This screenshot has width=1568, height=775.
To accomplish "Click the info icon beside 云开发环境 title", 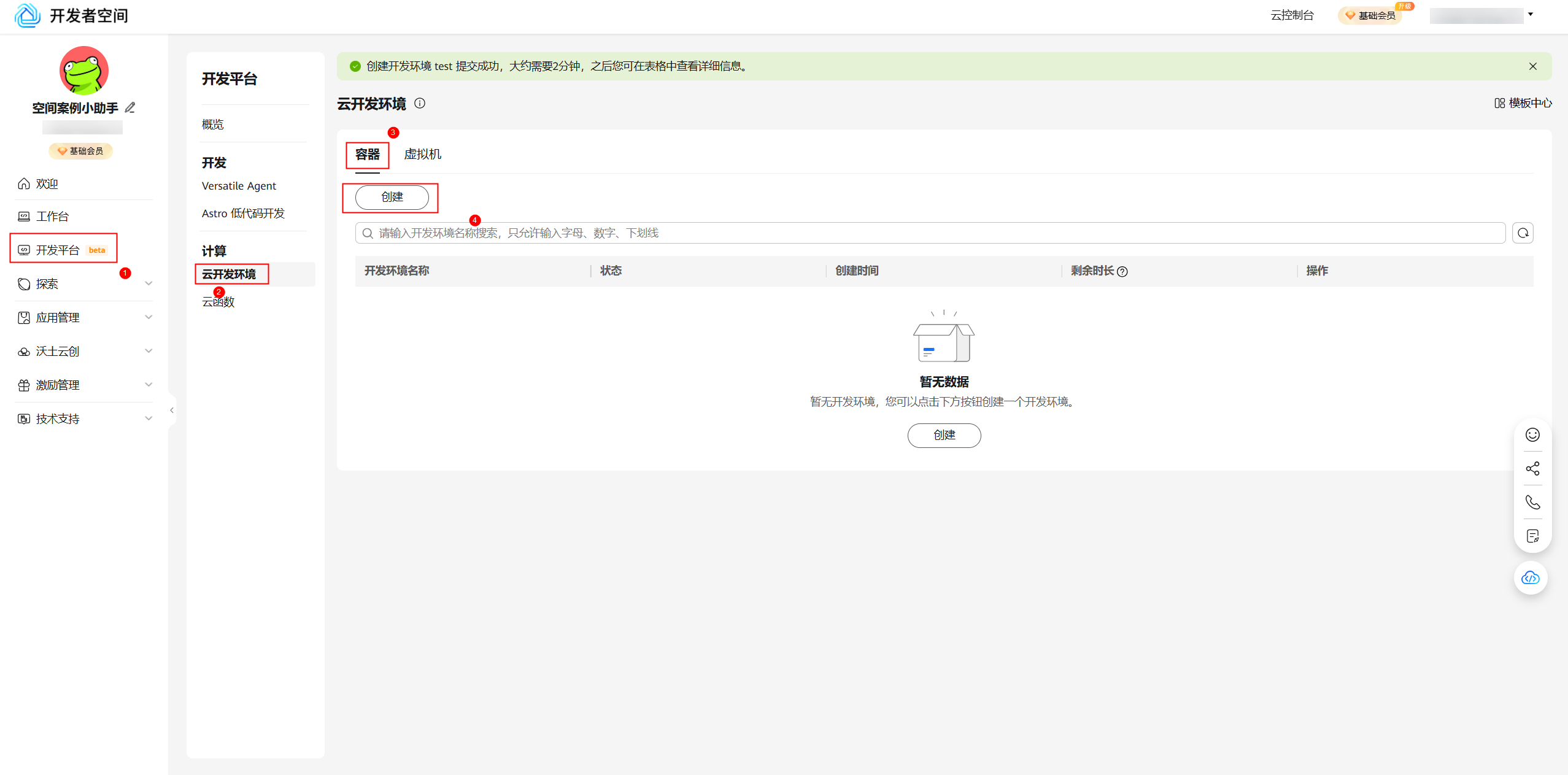I will [x=420, y=104].
